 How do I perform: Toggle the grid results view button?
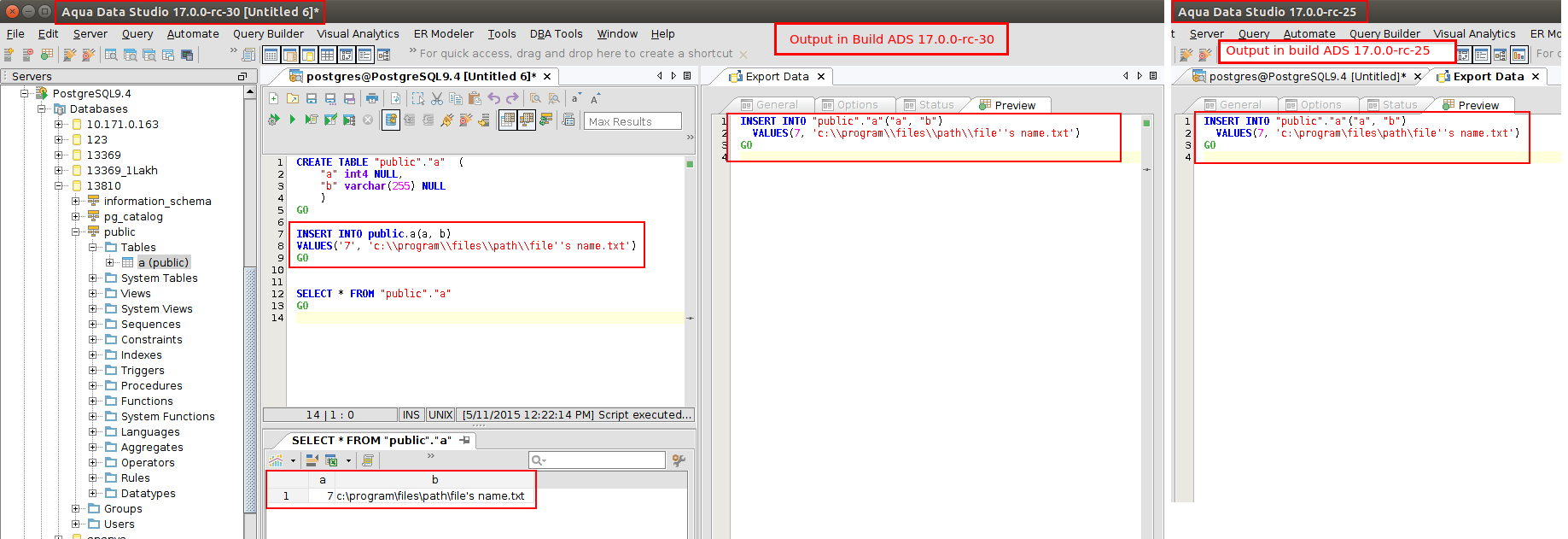coord(507,120)
